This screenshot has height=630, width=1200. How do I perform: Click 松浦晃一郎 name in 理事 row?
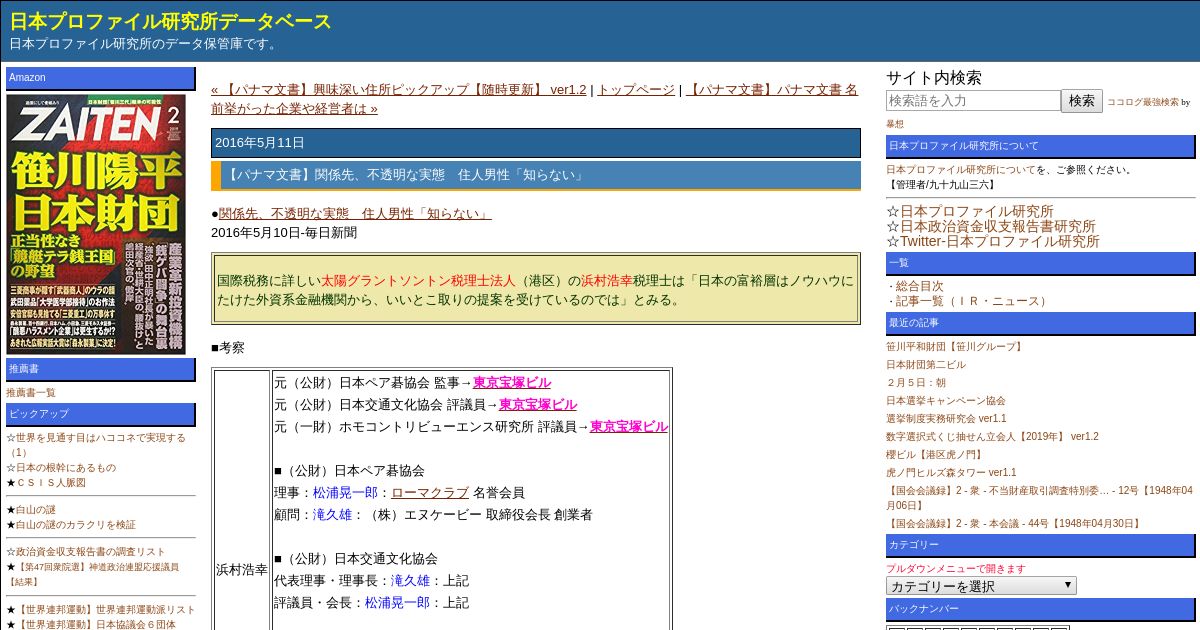345,492
